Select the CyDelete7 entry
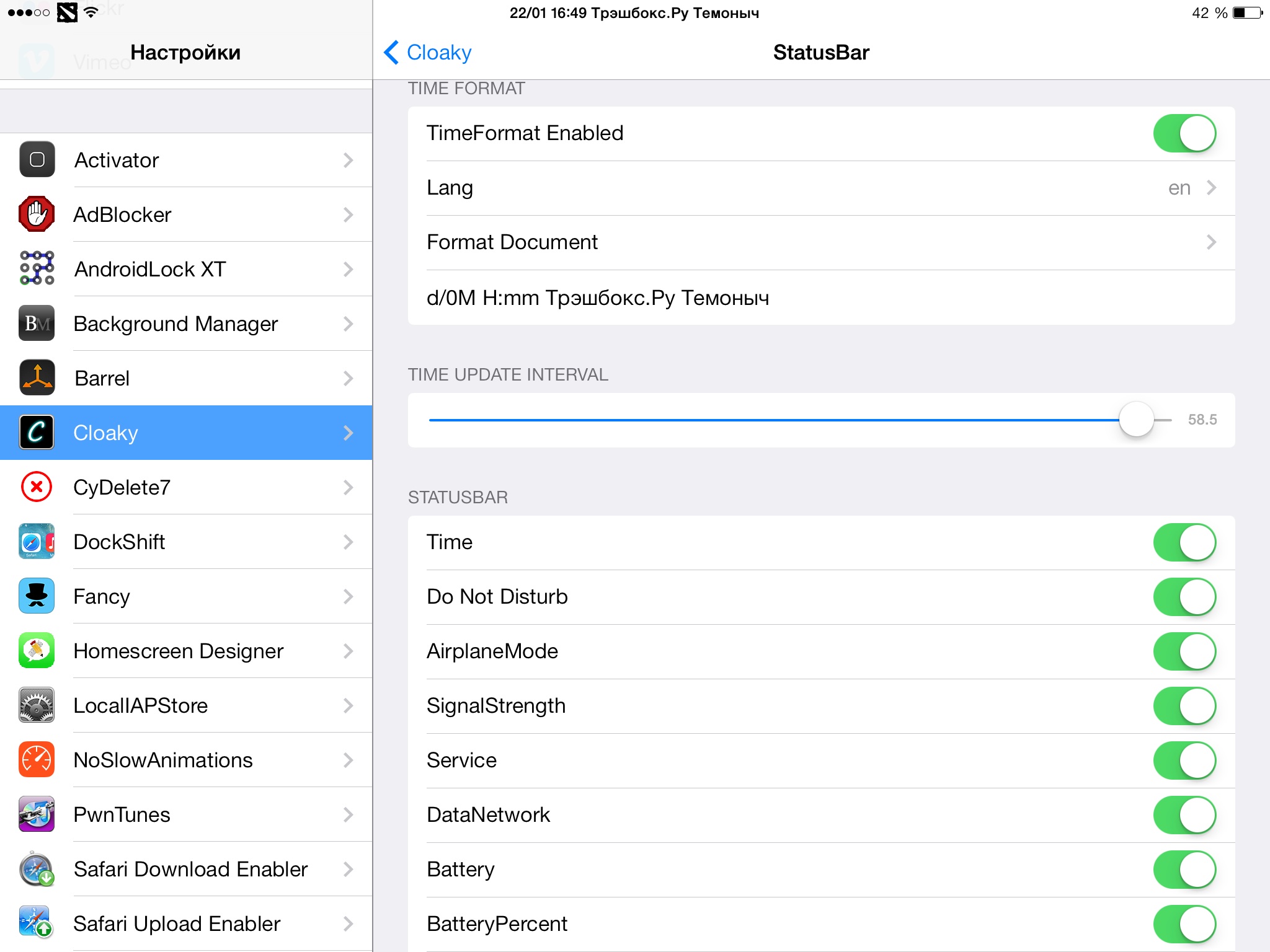The height and width of the screenshot is (952, 1270). (x=186, y=487)
